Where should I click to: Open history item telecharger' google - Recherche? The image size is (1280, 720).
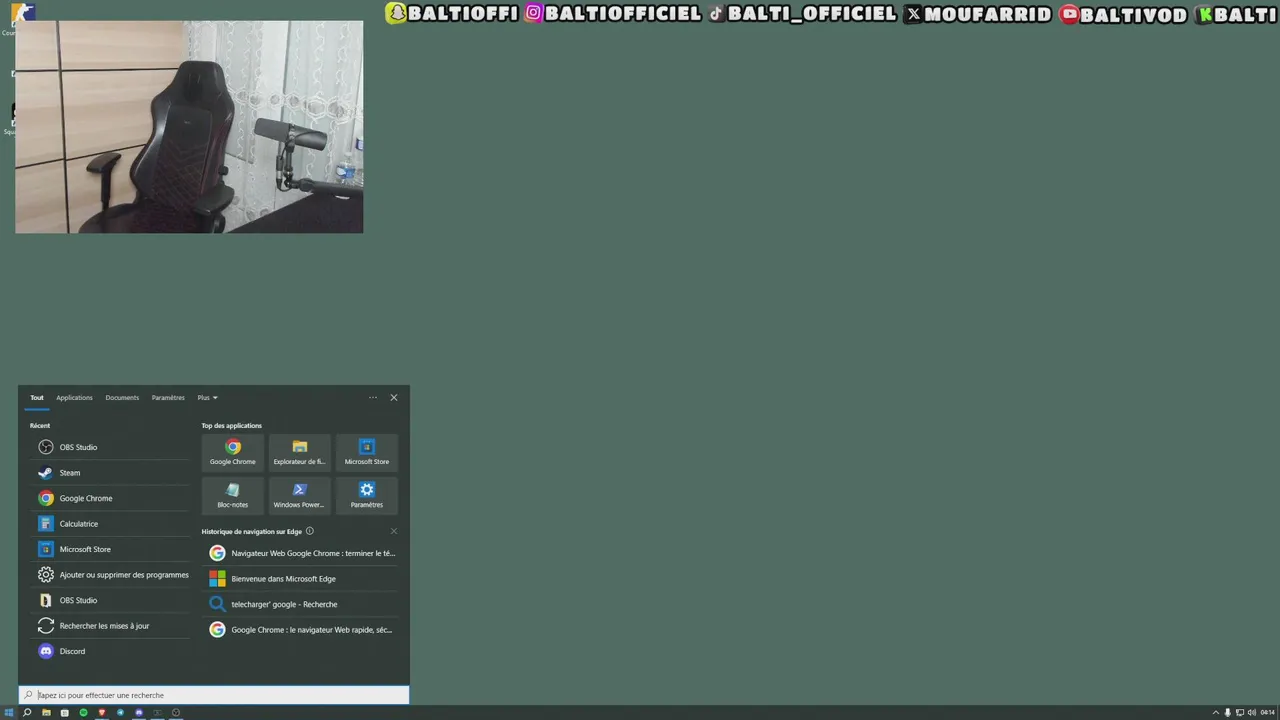300,604
